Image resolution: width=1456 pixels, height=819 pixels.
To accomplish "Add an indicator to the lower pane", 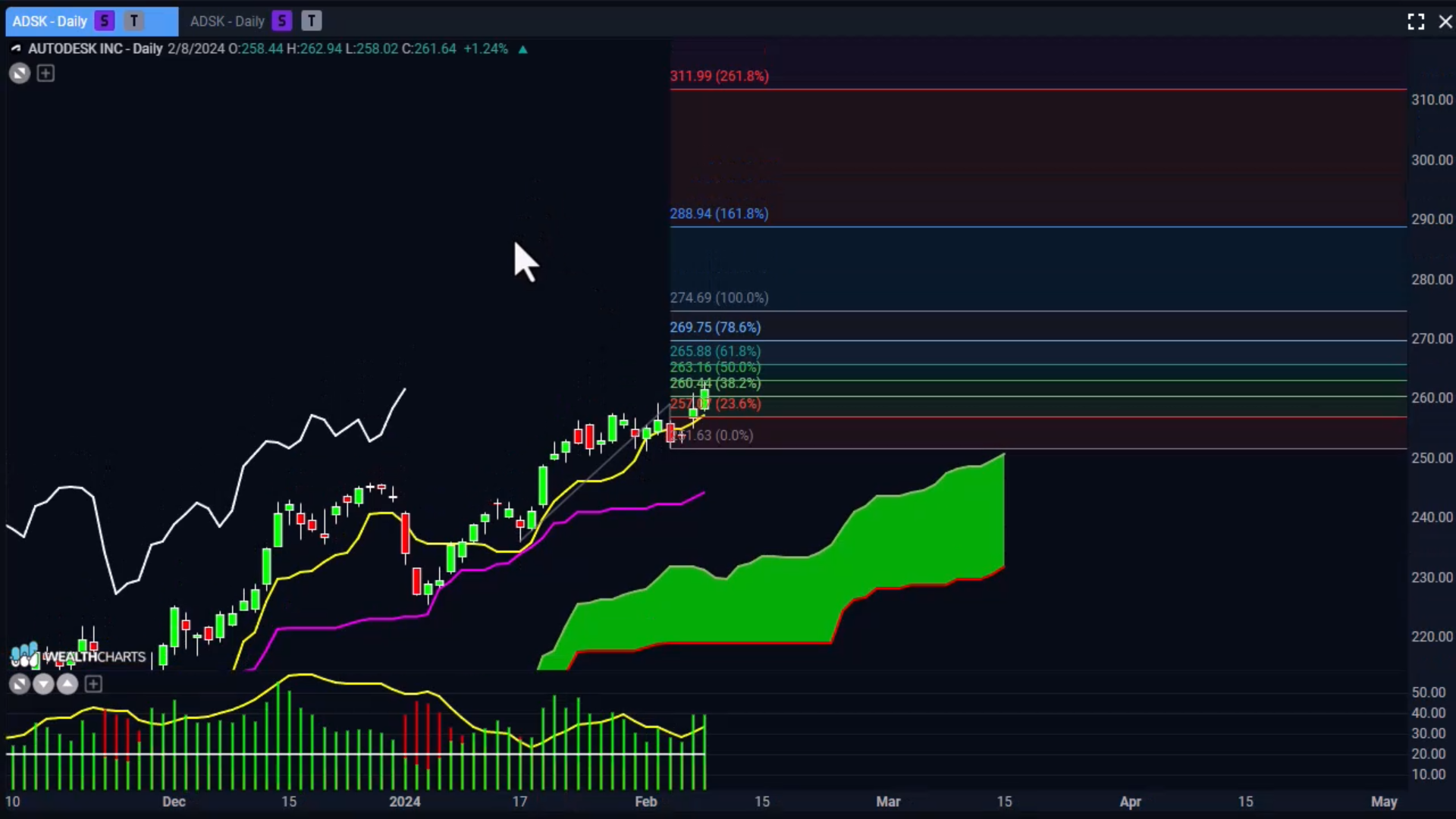I will point(93,685).
